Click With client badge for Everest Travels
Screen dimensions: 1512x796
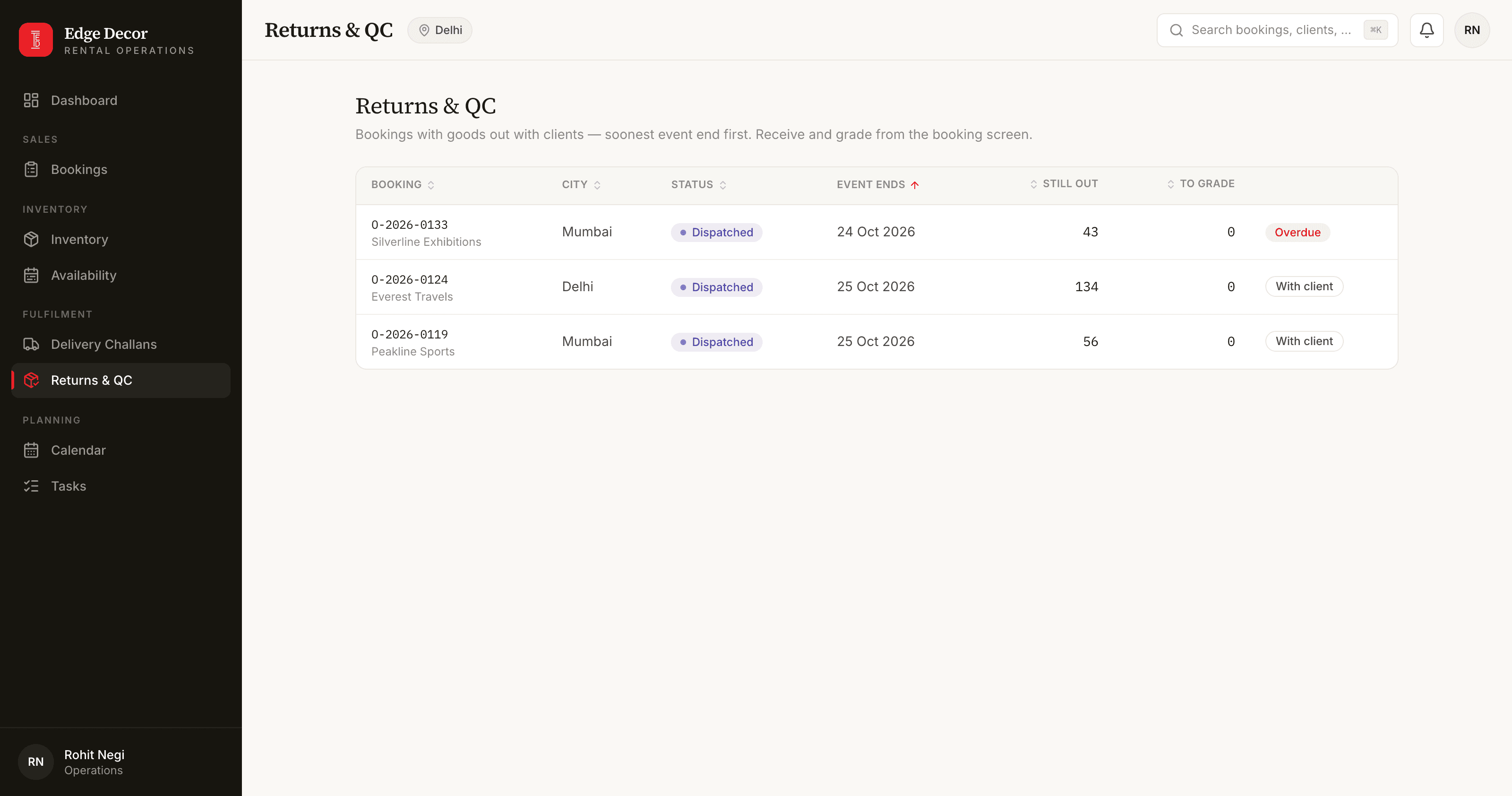tap(1304, 286)
